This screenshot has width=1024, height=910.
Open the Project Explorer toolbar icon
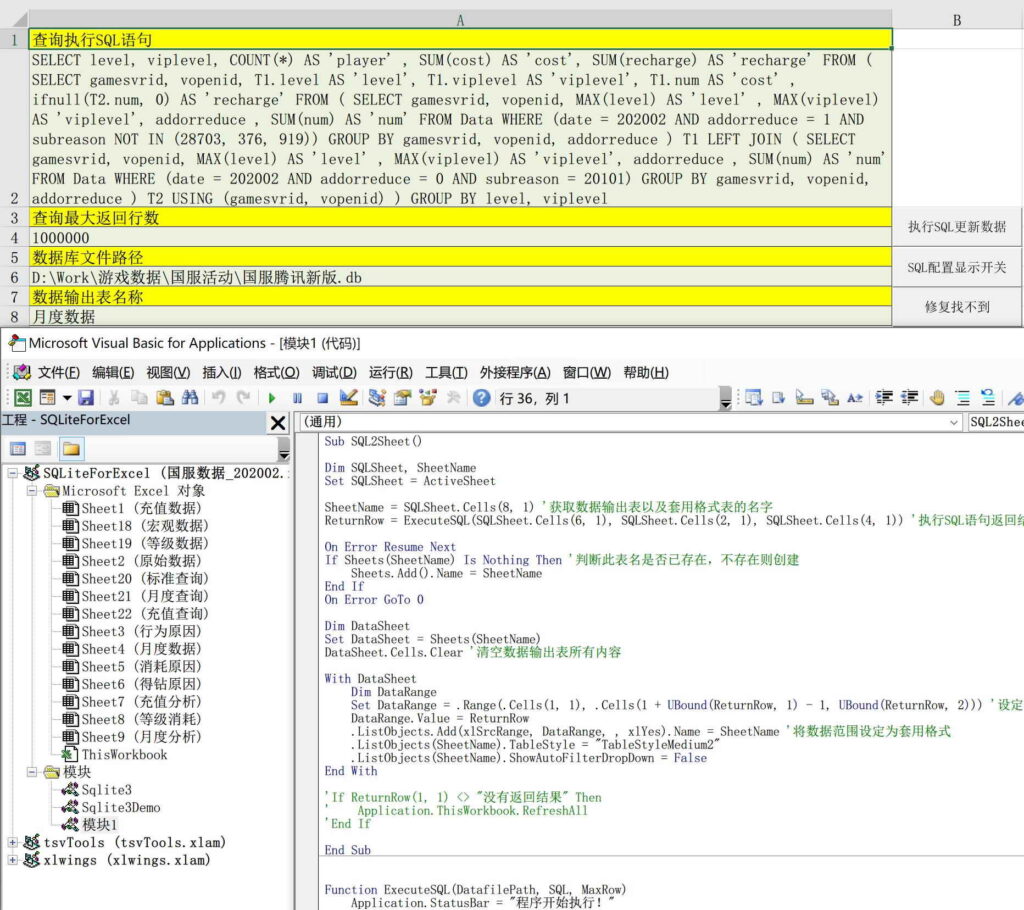click(376, 398)
